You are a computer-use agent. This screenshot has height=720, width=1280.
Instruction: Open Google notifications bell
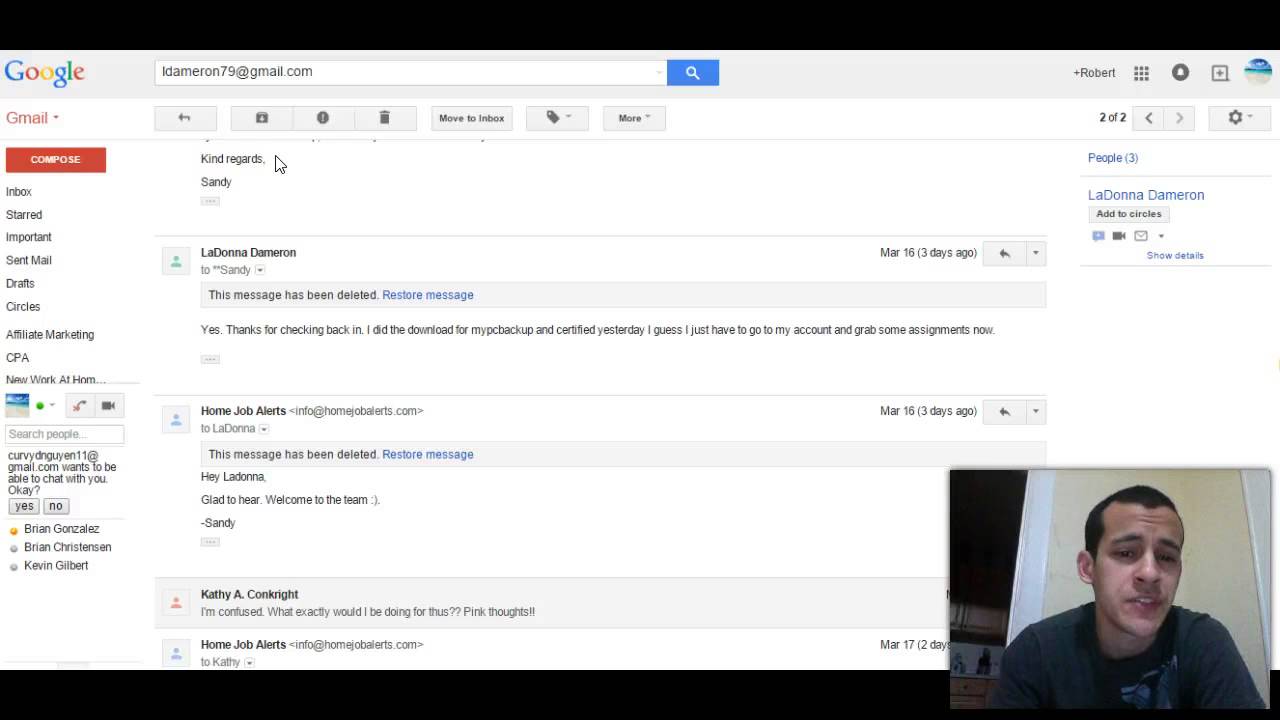(1180, 72)
